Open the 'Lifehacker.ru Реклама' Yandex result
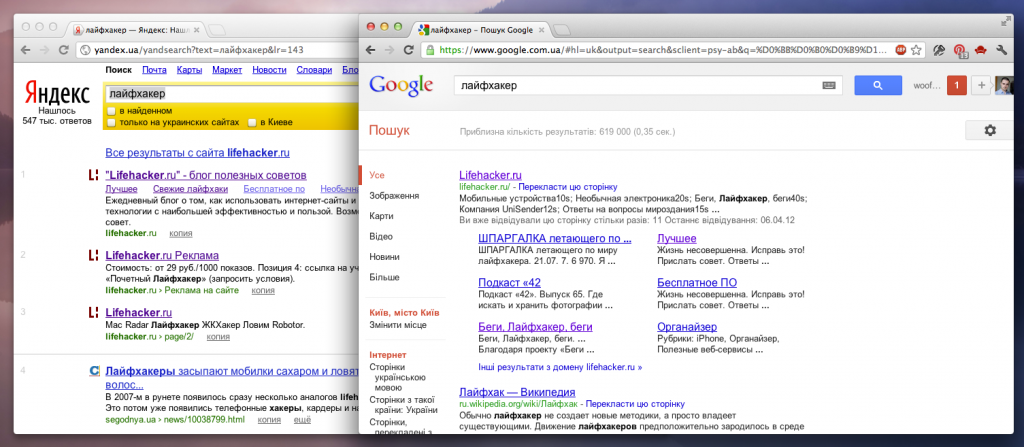This screenshot has height=447, width=1024. [162, 255]
